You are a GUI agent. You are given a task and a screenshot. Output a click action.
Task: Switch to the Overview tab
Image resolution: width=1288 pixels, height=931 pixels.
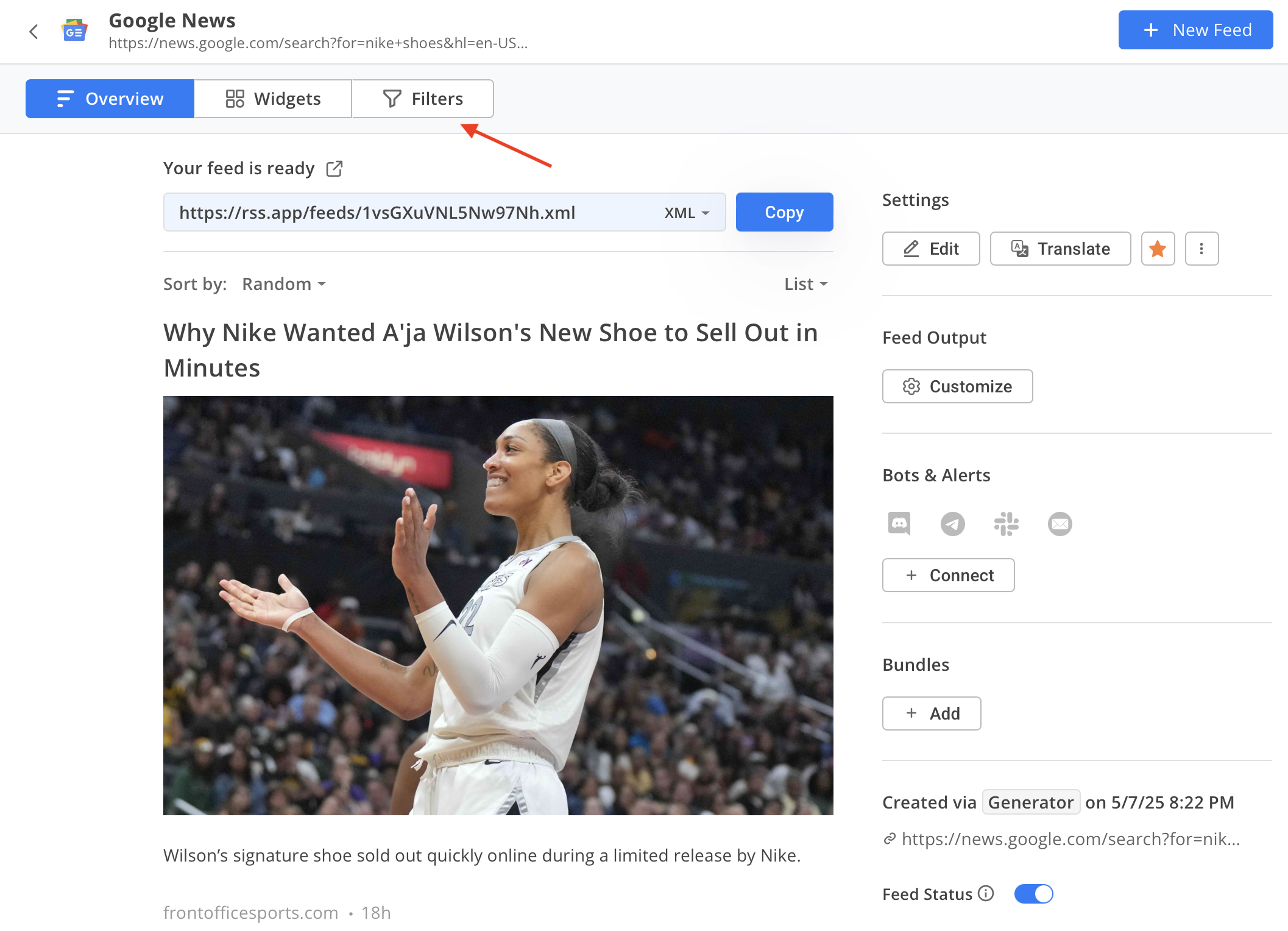(110, 99)
